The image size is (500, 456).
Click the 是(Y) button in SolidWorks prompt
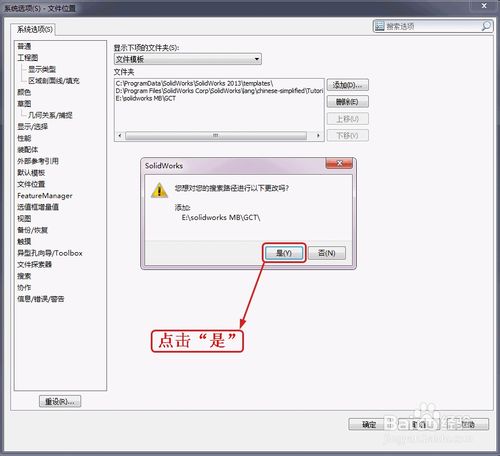pyautogui.click(x=284, y=253)
